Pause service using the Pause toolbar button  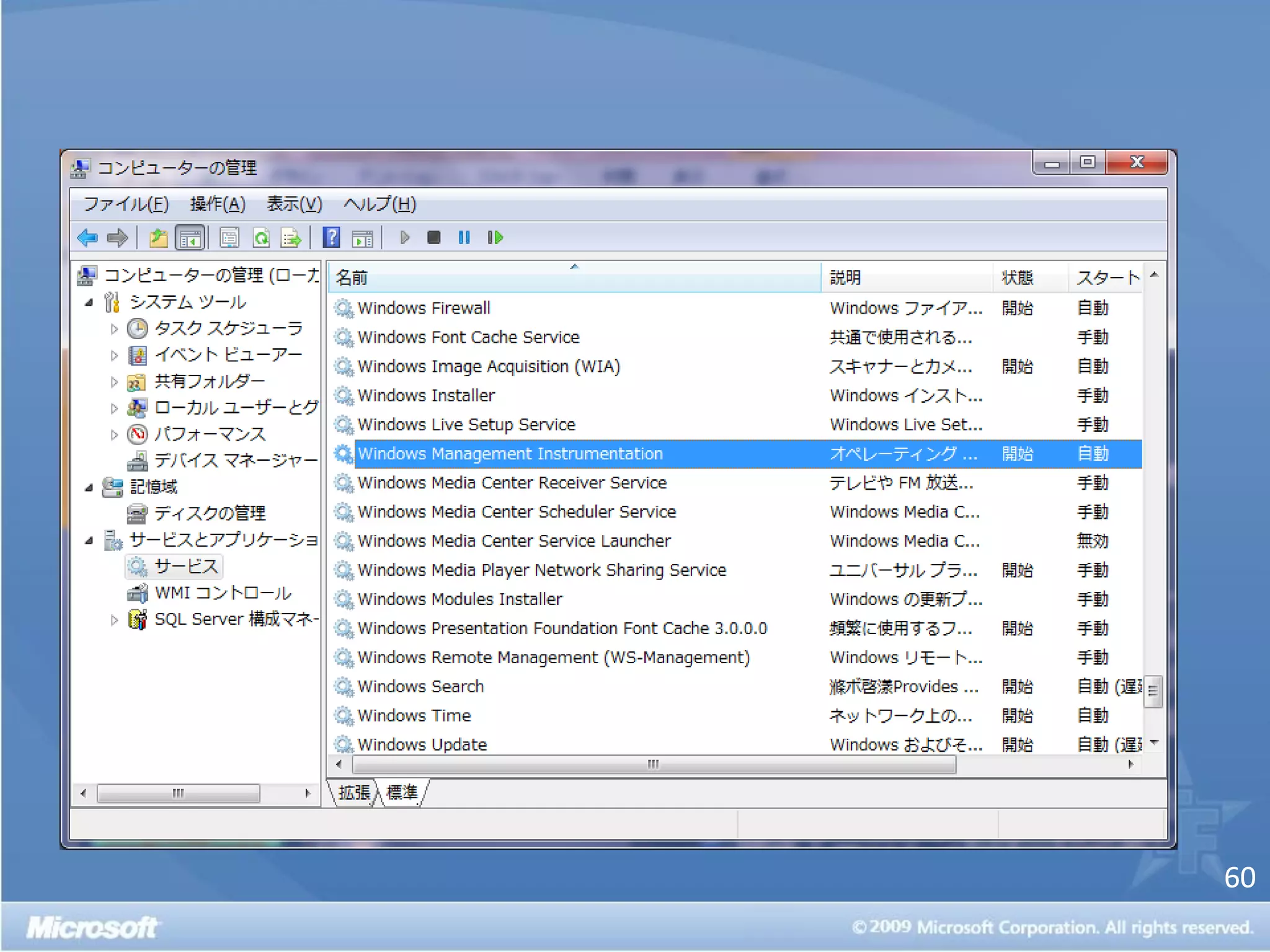click(x=464, y=237)
